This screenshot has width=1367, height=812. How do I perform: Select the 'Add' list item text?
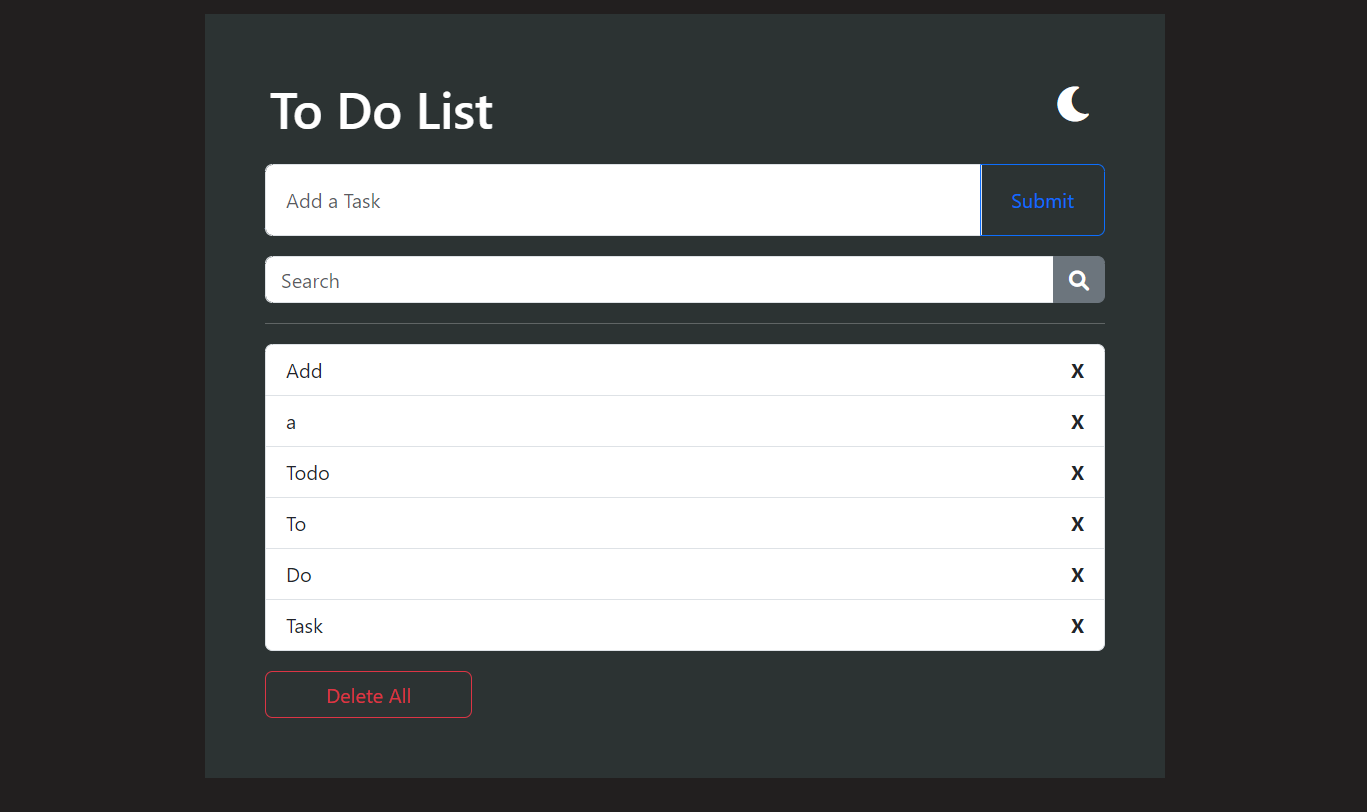(304, 371)
